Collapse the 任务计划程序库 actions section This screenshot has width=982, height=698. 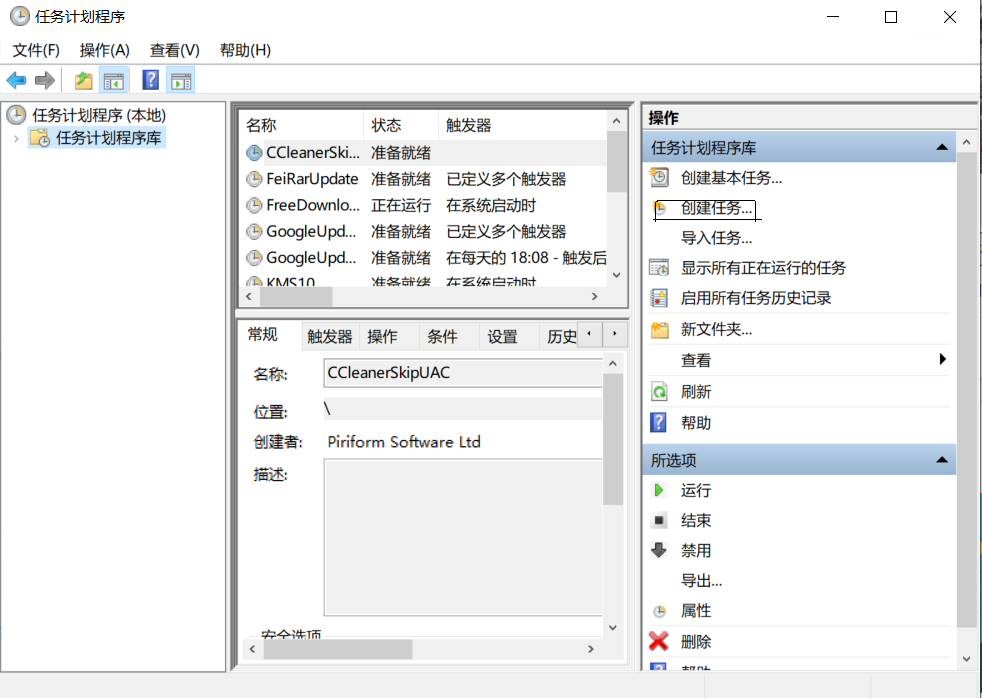click(941, 147)
